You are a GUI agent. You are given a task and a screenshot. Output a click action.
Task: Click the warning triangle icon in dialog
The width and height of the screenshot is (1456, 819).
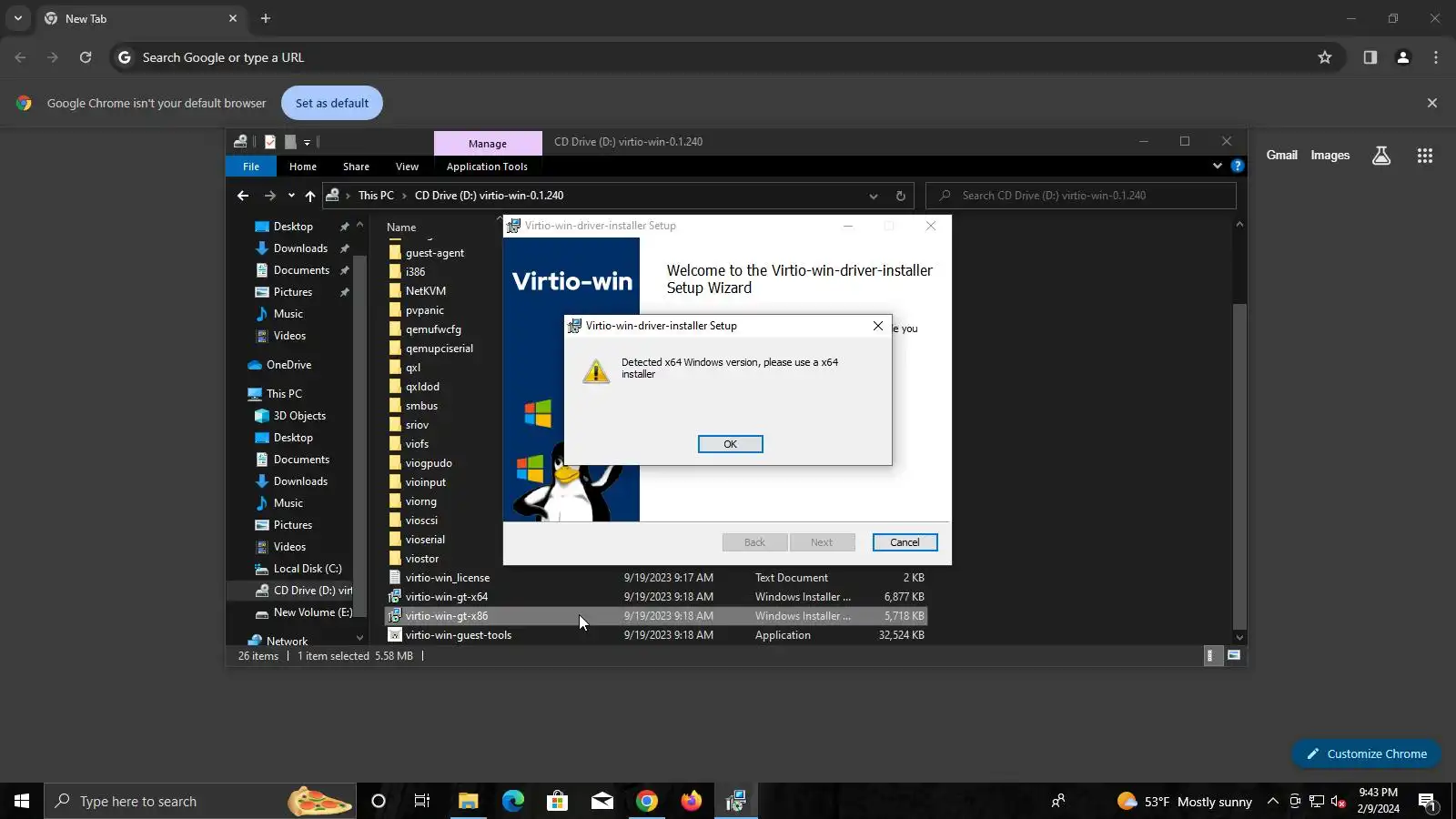click(596, 371)
